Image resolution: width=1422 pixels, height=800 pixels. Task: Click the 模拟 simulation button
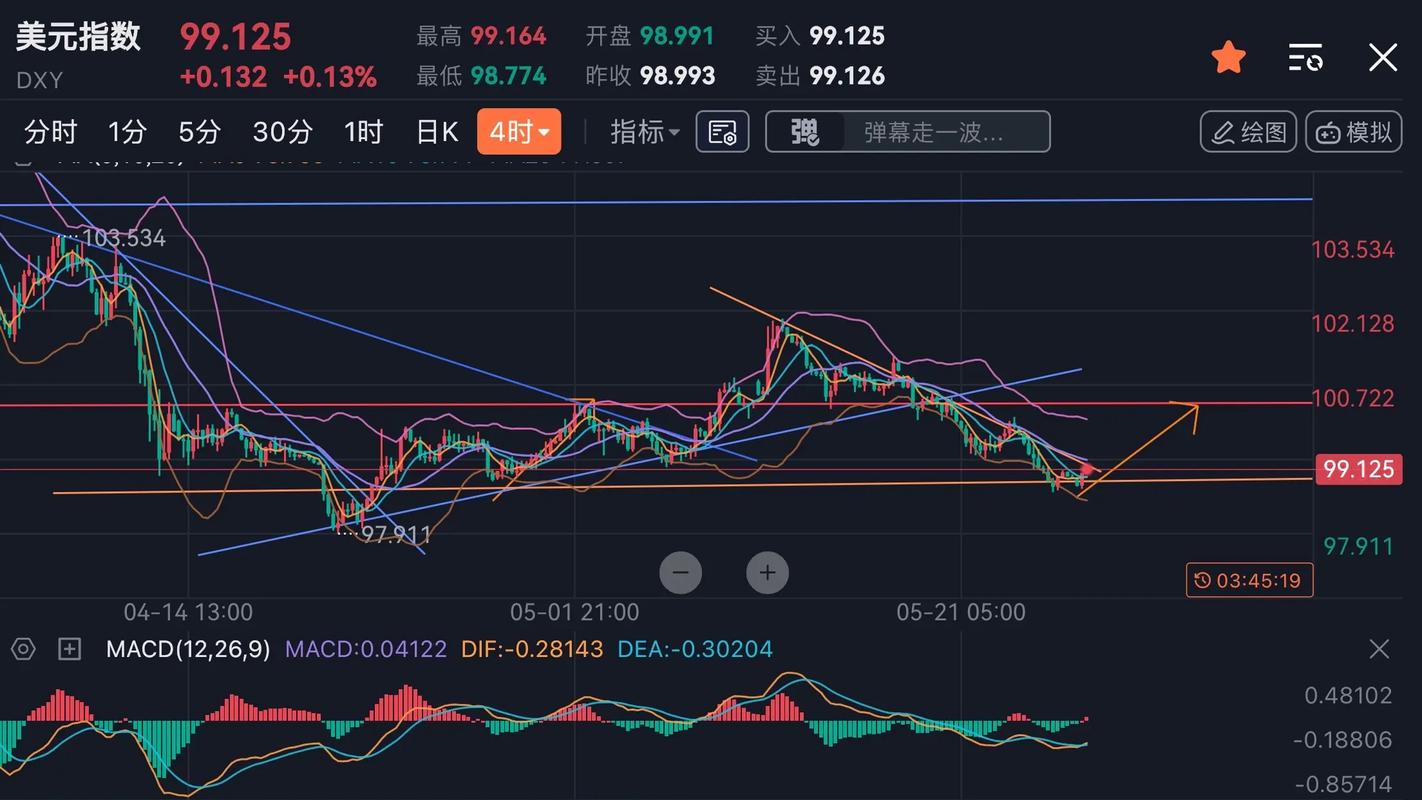(1353, 132)
